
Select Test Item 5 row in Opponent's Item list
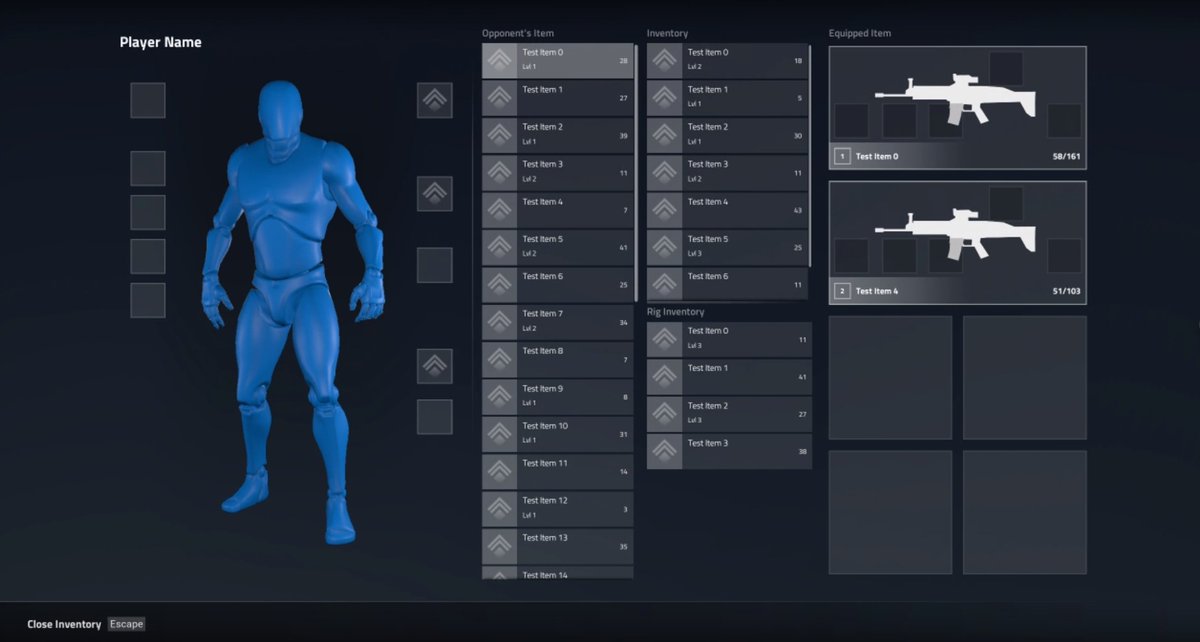[x=557, y=248]
